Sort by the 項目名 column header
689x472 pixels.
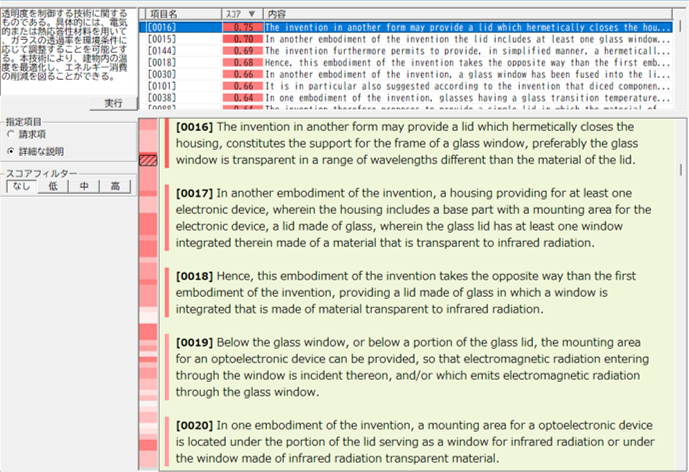point(183,14)
